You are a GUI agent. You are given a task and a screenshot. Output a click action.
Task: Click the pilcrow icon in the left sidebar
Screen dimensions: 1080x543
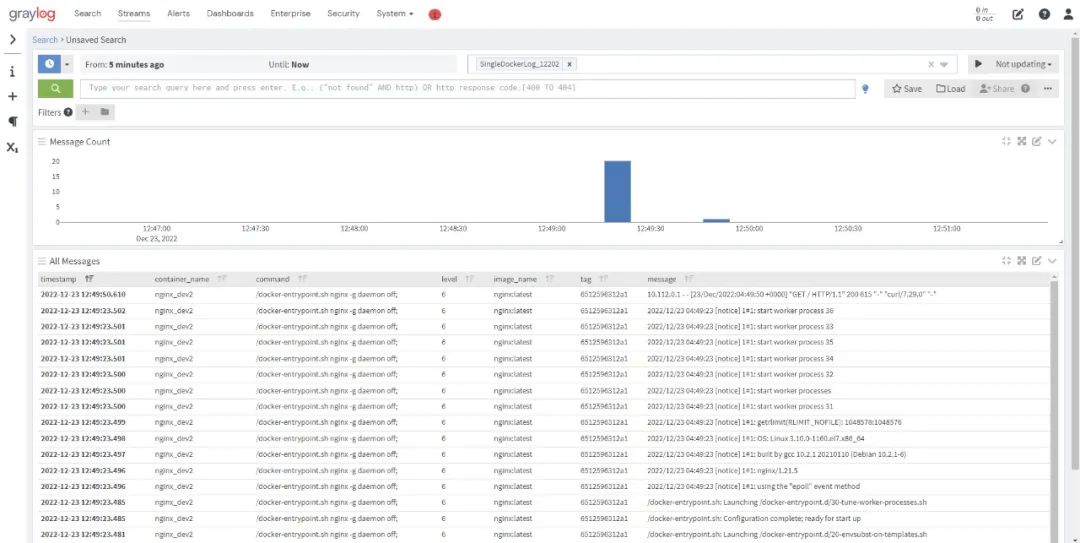(x=13, y=121)
